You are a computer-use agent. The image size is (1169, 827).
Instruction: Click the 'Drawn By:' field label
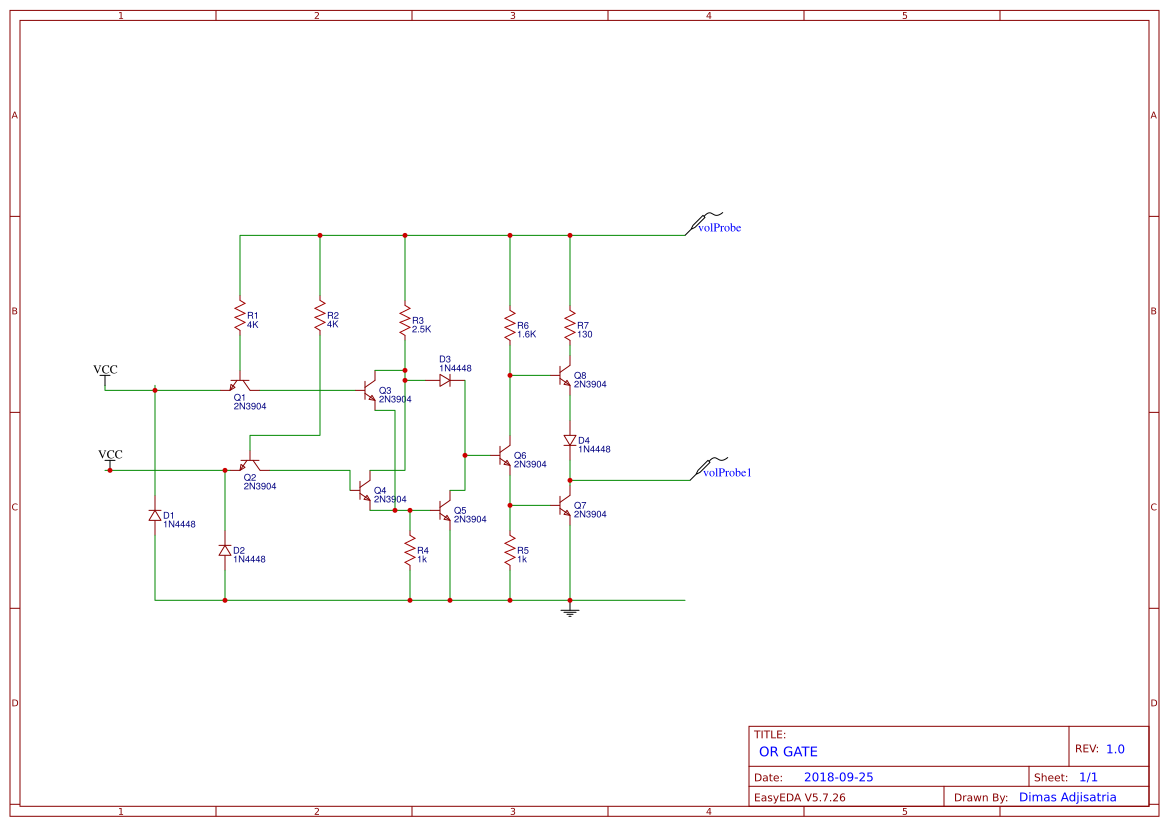(981, 798)
